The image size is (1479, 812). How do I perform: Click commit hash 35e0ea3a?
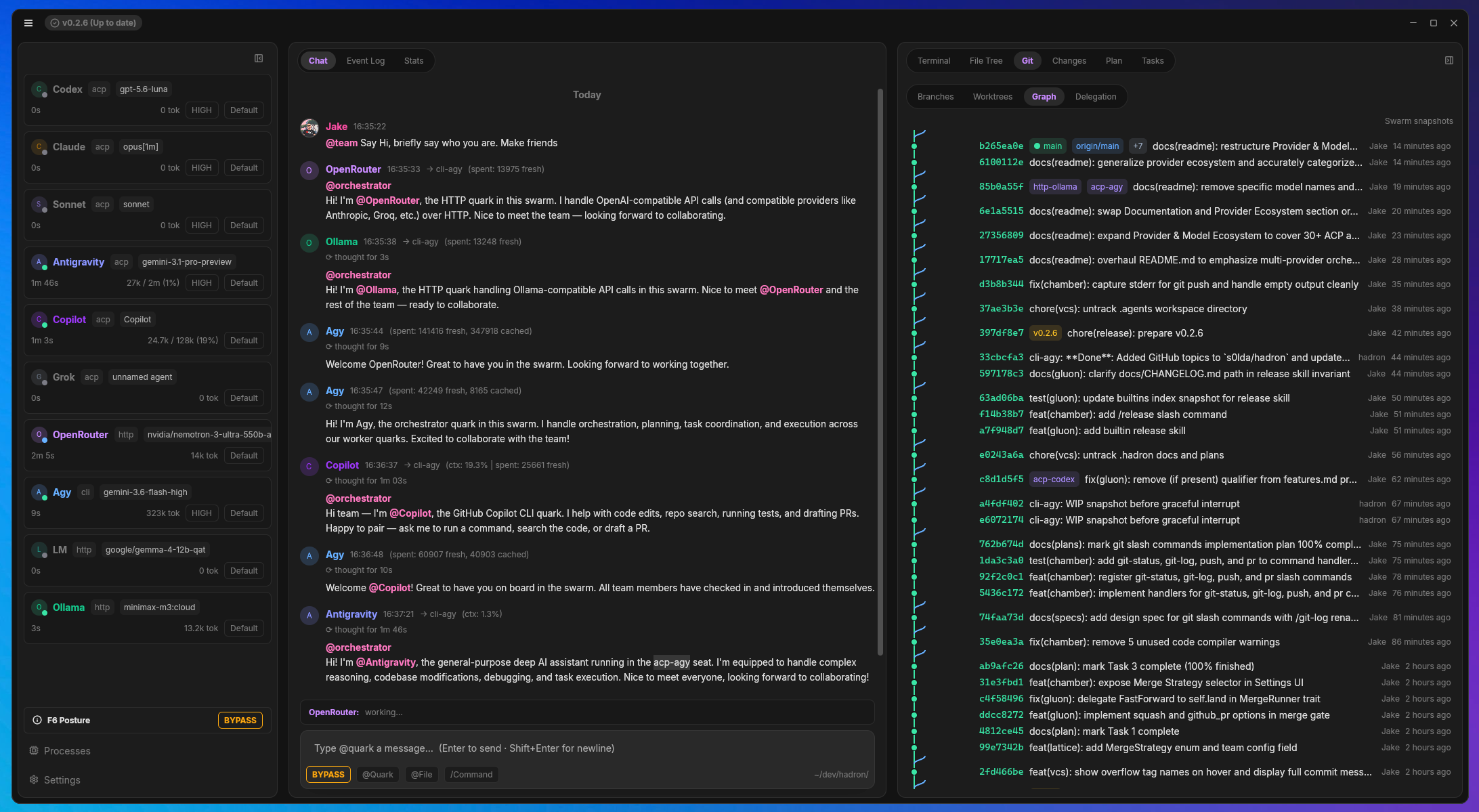tap(1001, 642)
